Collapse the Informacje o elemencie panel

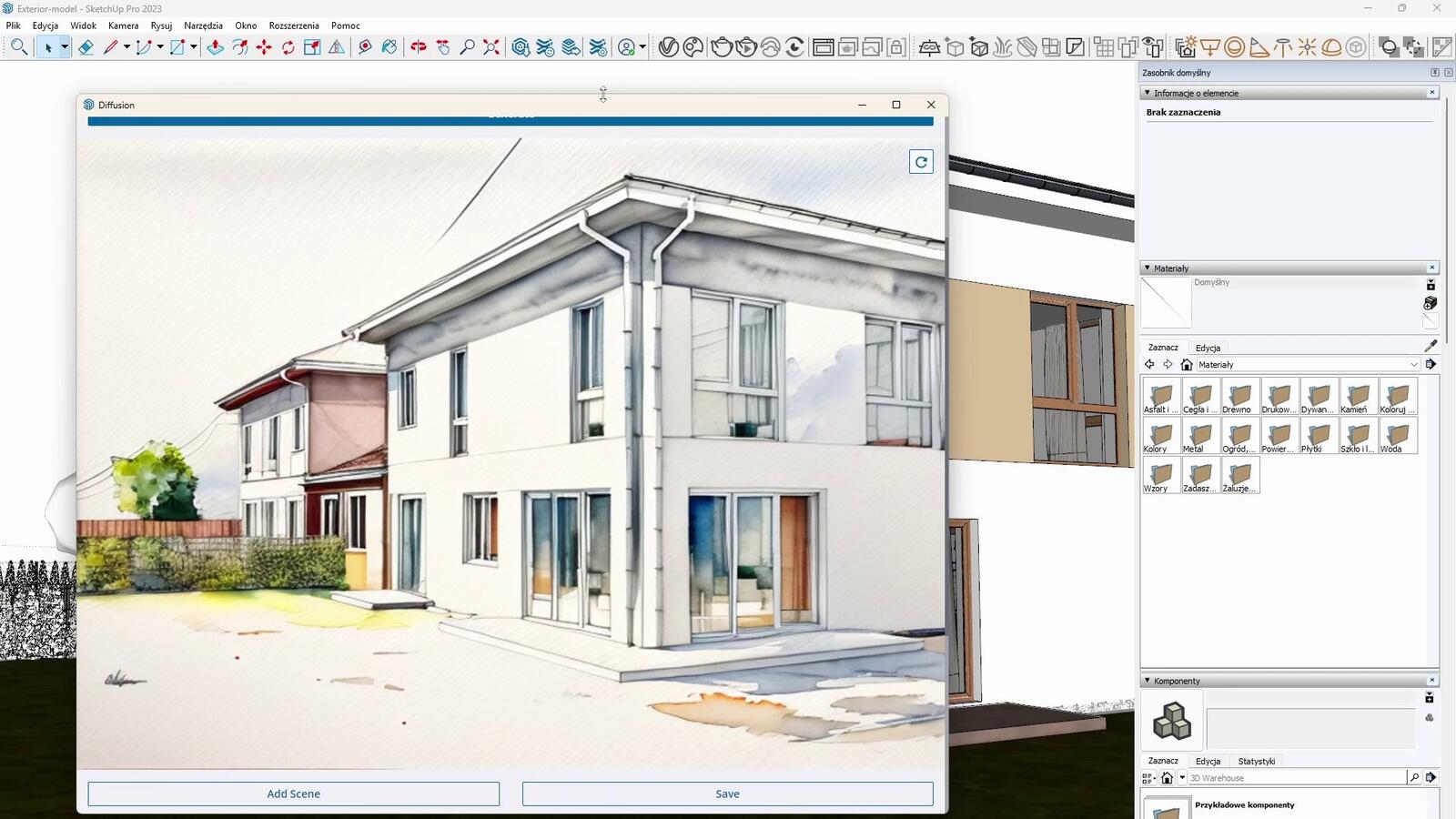(1148, 93)
